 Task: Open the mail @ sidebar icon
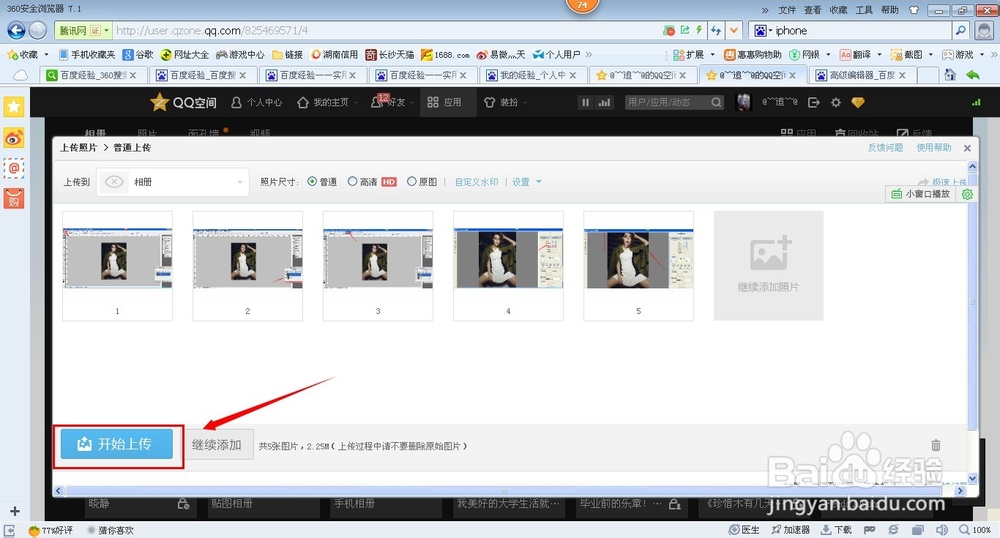pos(13,168)
